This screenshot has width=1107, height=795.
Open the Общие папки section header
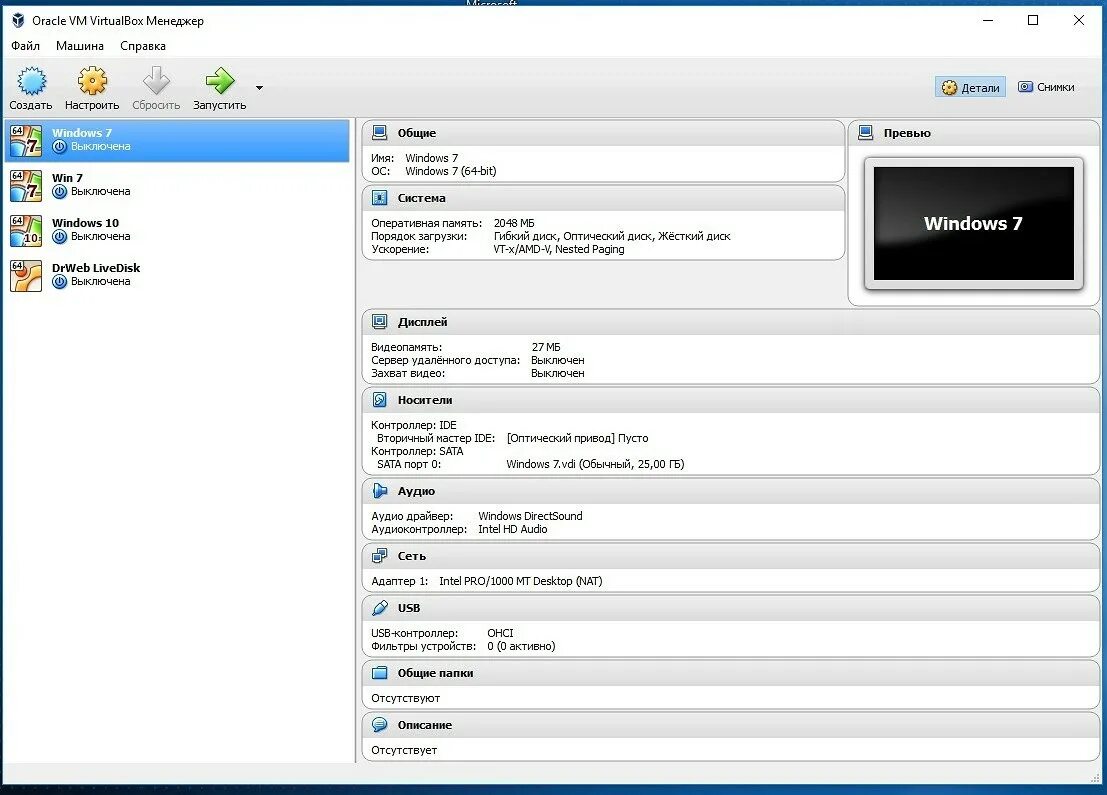(x=435, y=674)
